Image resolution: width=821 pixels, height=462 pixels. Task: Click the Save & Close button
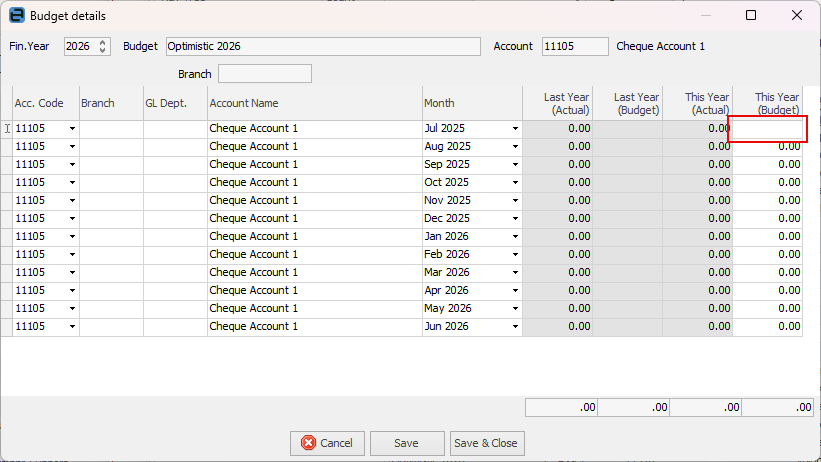coord(486,443)
